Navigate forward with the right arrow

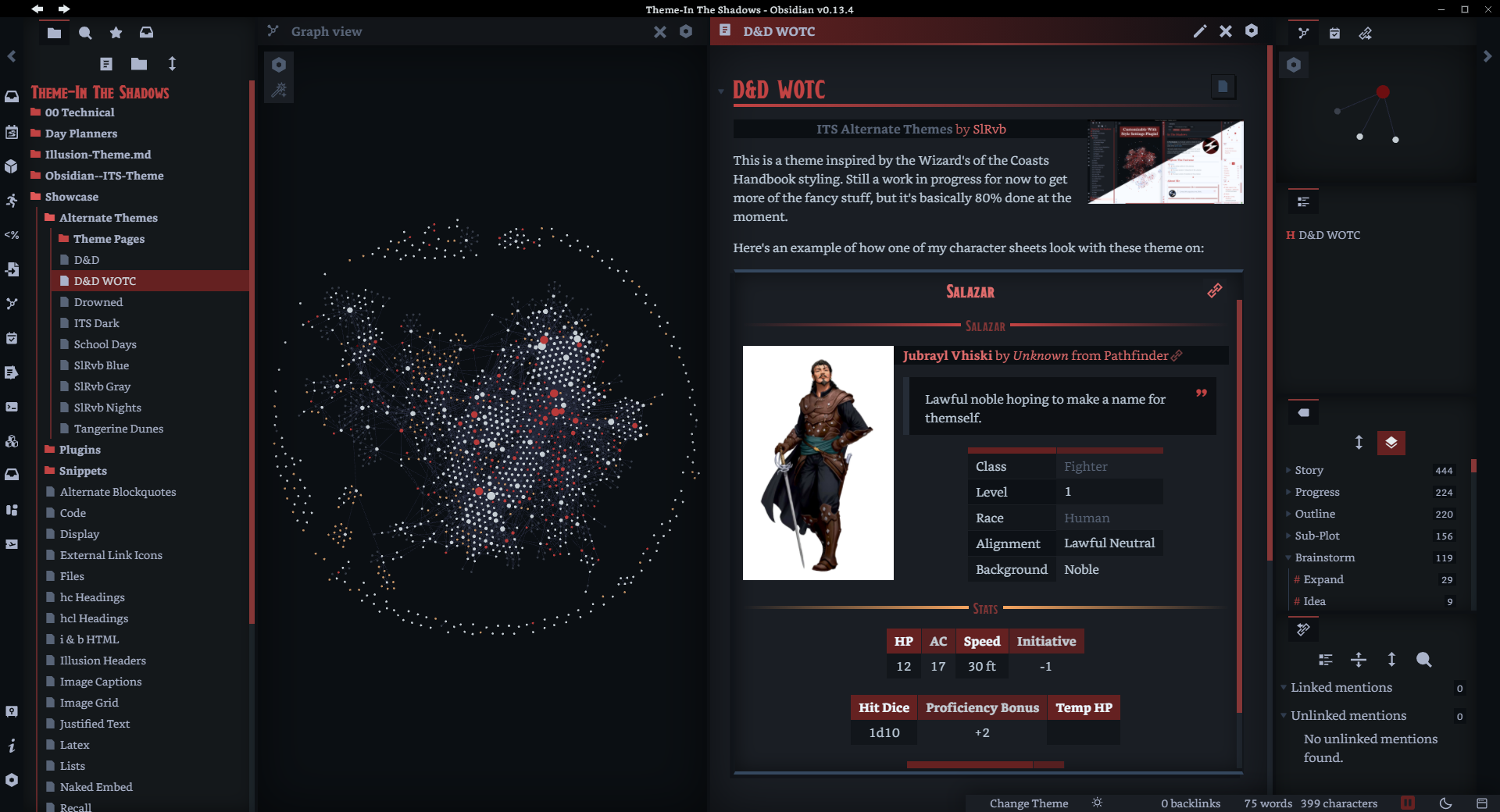[x=64, y=9]
